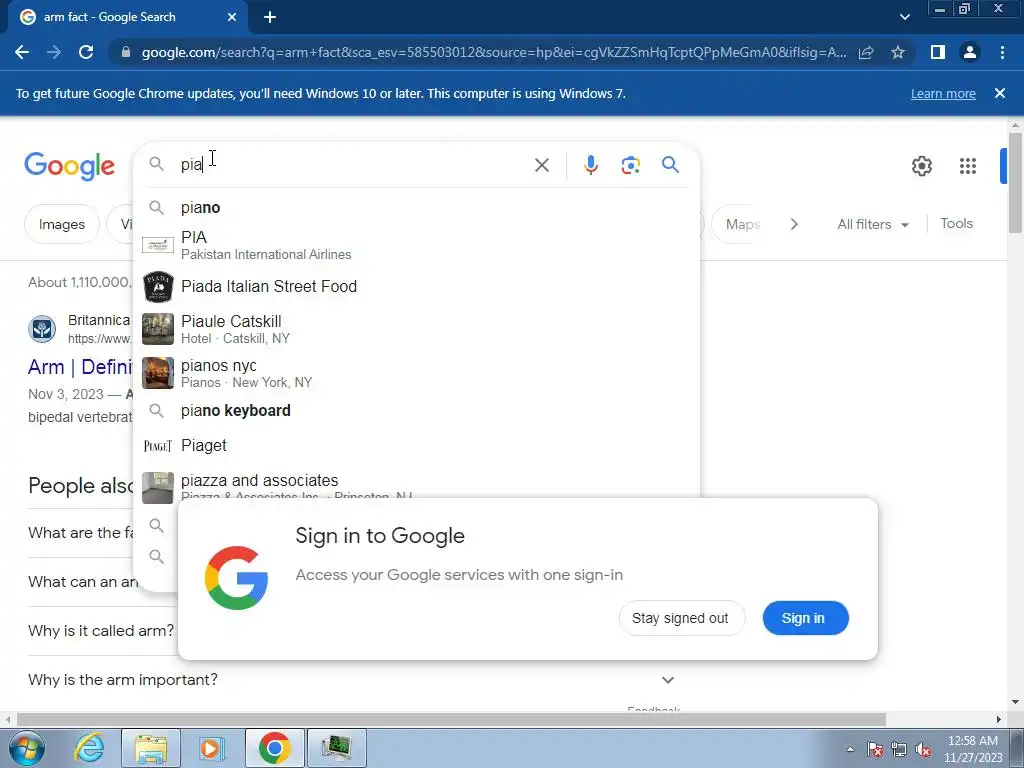Click Chrome icon on taskbar
This screenshot has width=1024, height=768.
274,748
